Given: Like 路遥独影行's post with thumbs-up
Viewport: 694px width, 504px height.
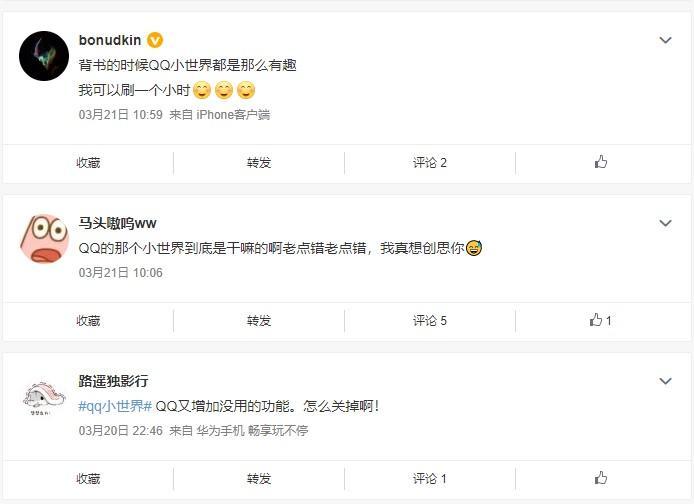Looking at the screenshot, I should pyautogui.click(x=600, y=479).
